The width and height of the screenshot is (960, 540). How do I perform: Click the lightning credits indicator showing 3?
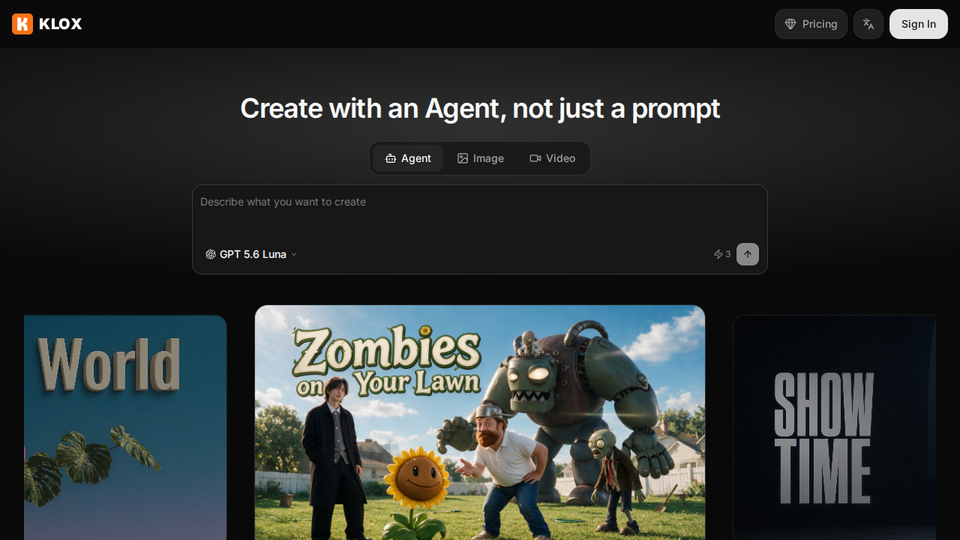point(722,254)
